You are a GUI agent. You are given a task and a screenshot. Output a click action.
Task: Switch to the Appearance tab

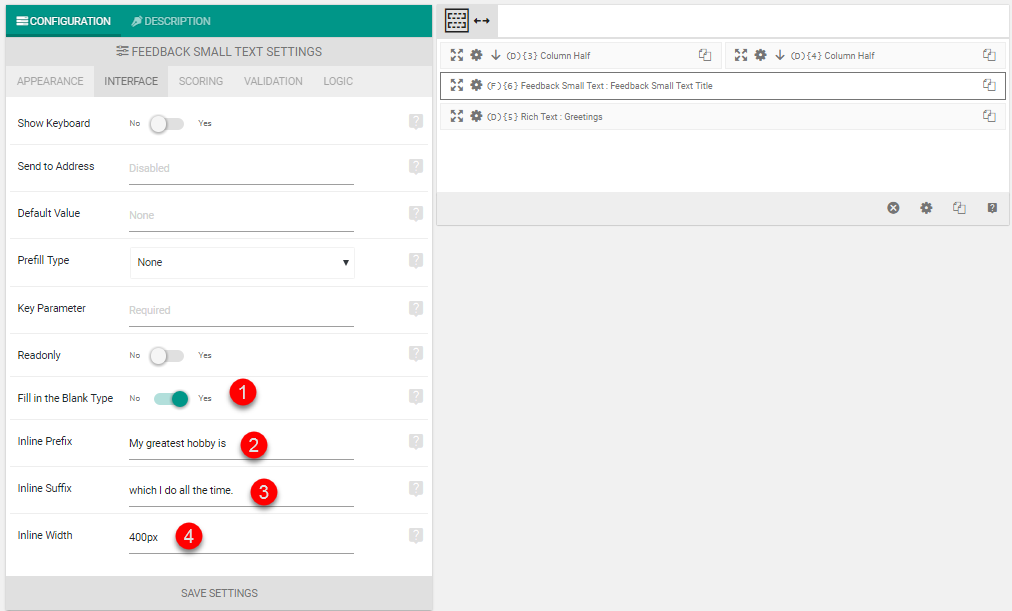[50, 81]
